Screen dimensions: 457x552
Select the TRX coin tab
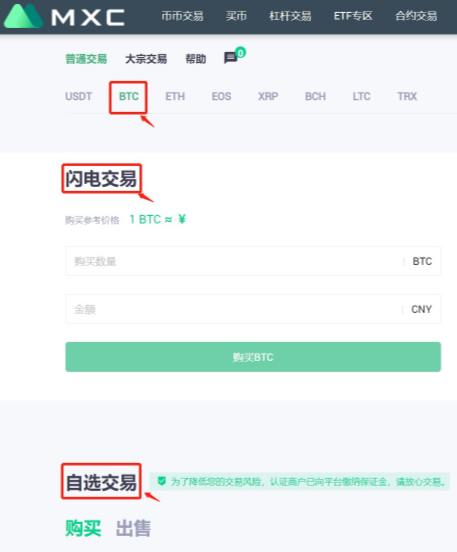coord(407,96)
